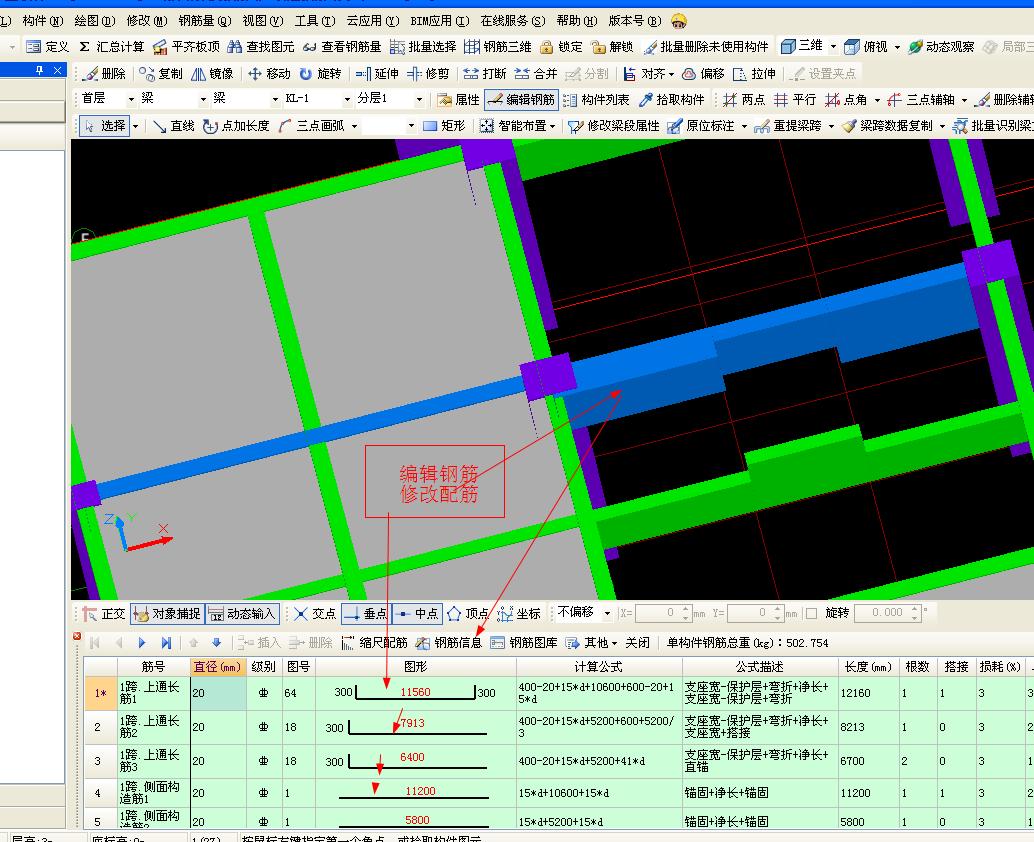Show 钢筋三维 rebar 3D view
Image resolution: width=1034 pixels, height=842 pixels.
click(497, 47)
